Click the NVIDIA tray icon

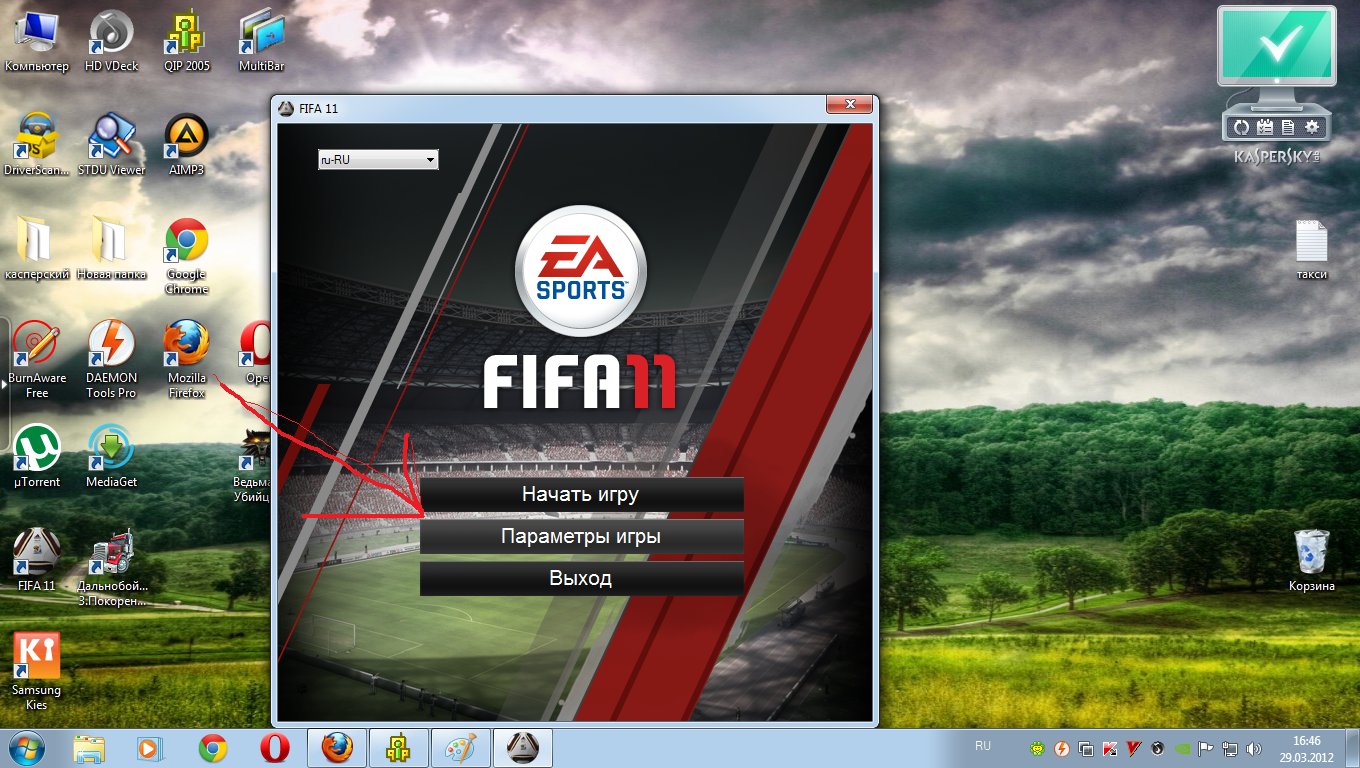(x=1182, y=748)
